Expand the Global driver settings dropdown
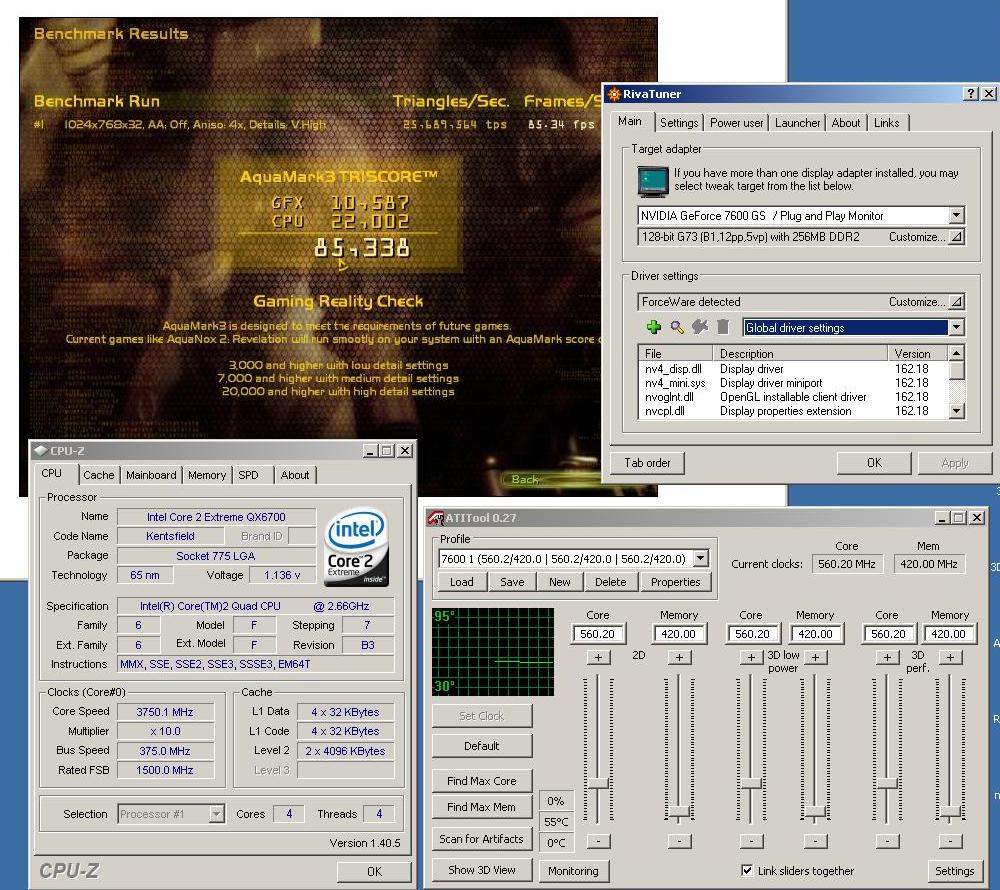The height and width of the screenshot is (890, 1000). [x=956, y=328]
